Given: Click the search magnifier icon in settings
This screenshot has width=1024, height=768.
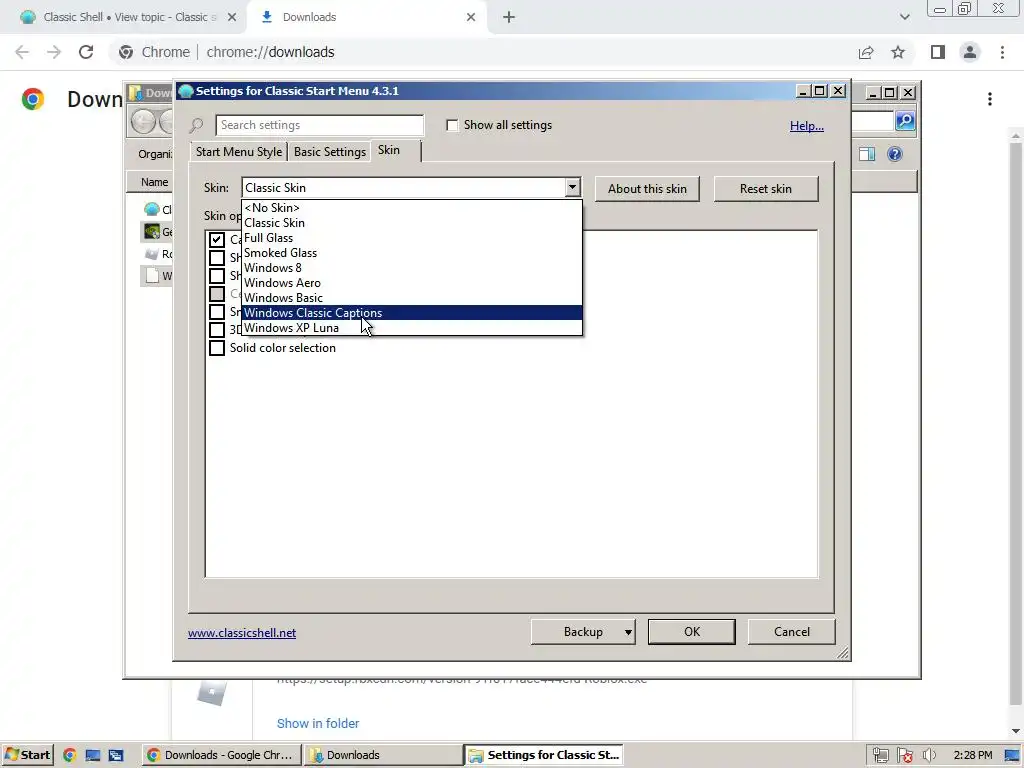Looking at the screenshot, I should tap(197, 125).
